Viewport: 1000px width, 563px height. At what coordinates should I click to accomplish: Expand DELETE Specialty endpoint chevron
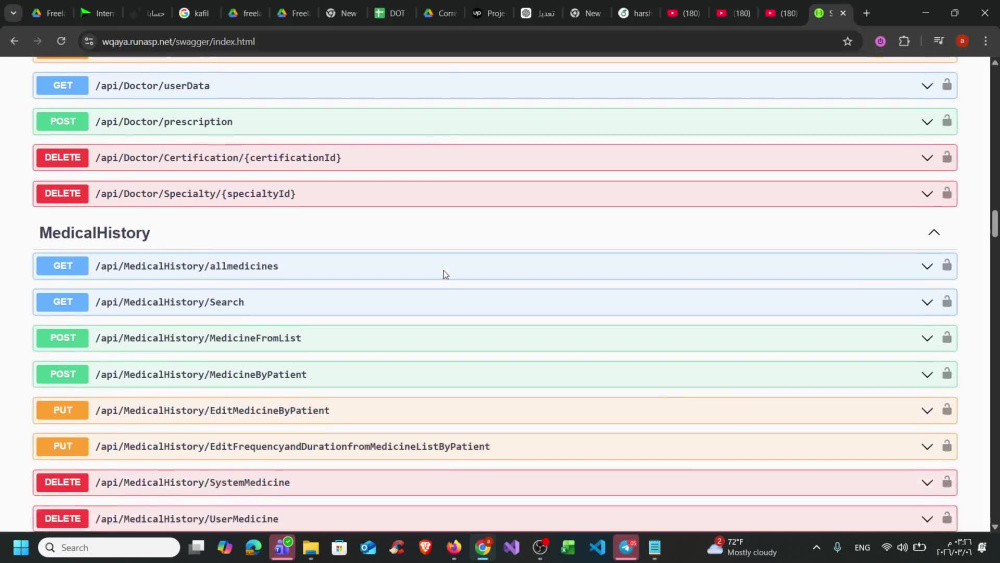pos(927,194)
